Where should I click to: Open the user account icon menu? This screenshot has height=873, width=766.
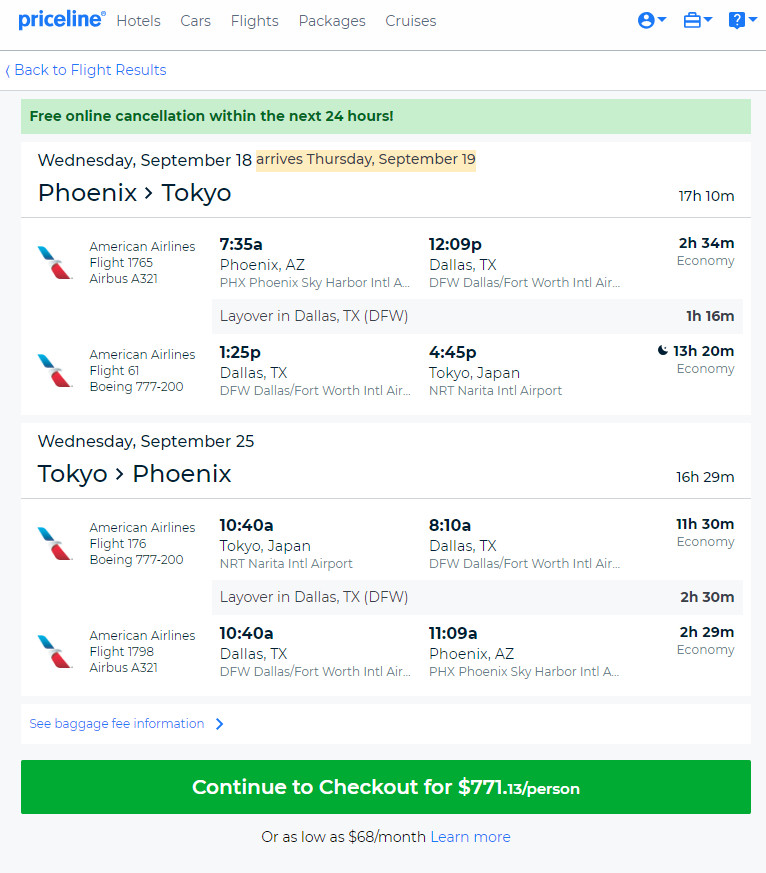(646, 21)
